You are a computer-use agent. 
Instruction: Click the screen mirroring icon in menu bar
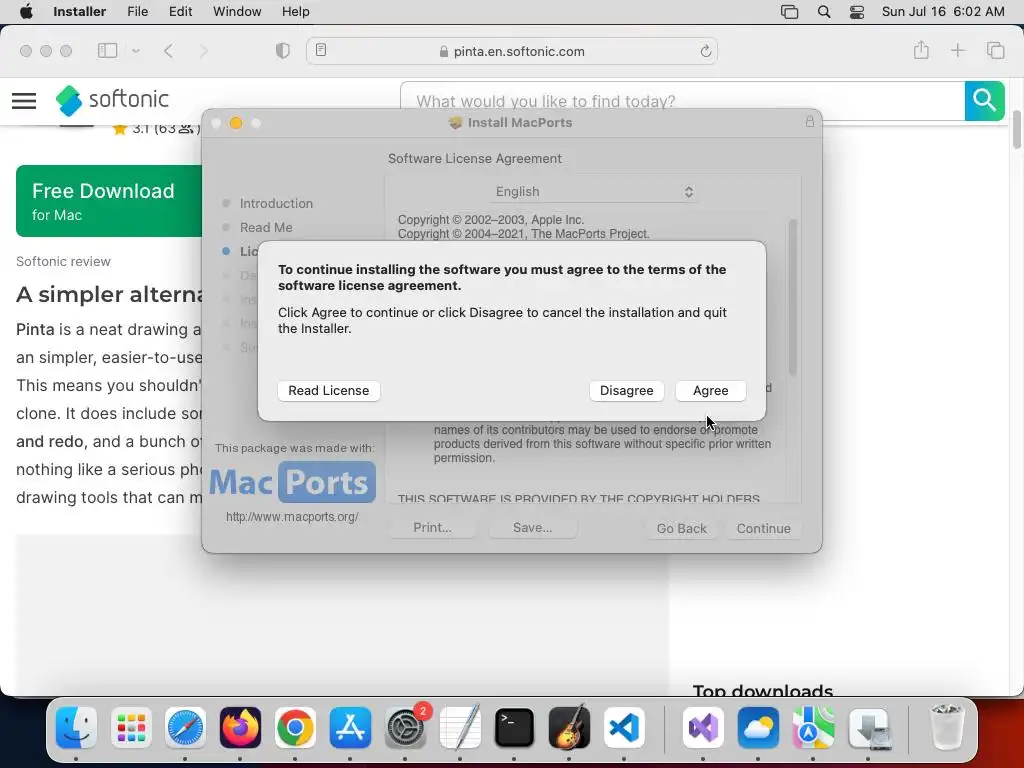pos(790,12)
